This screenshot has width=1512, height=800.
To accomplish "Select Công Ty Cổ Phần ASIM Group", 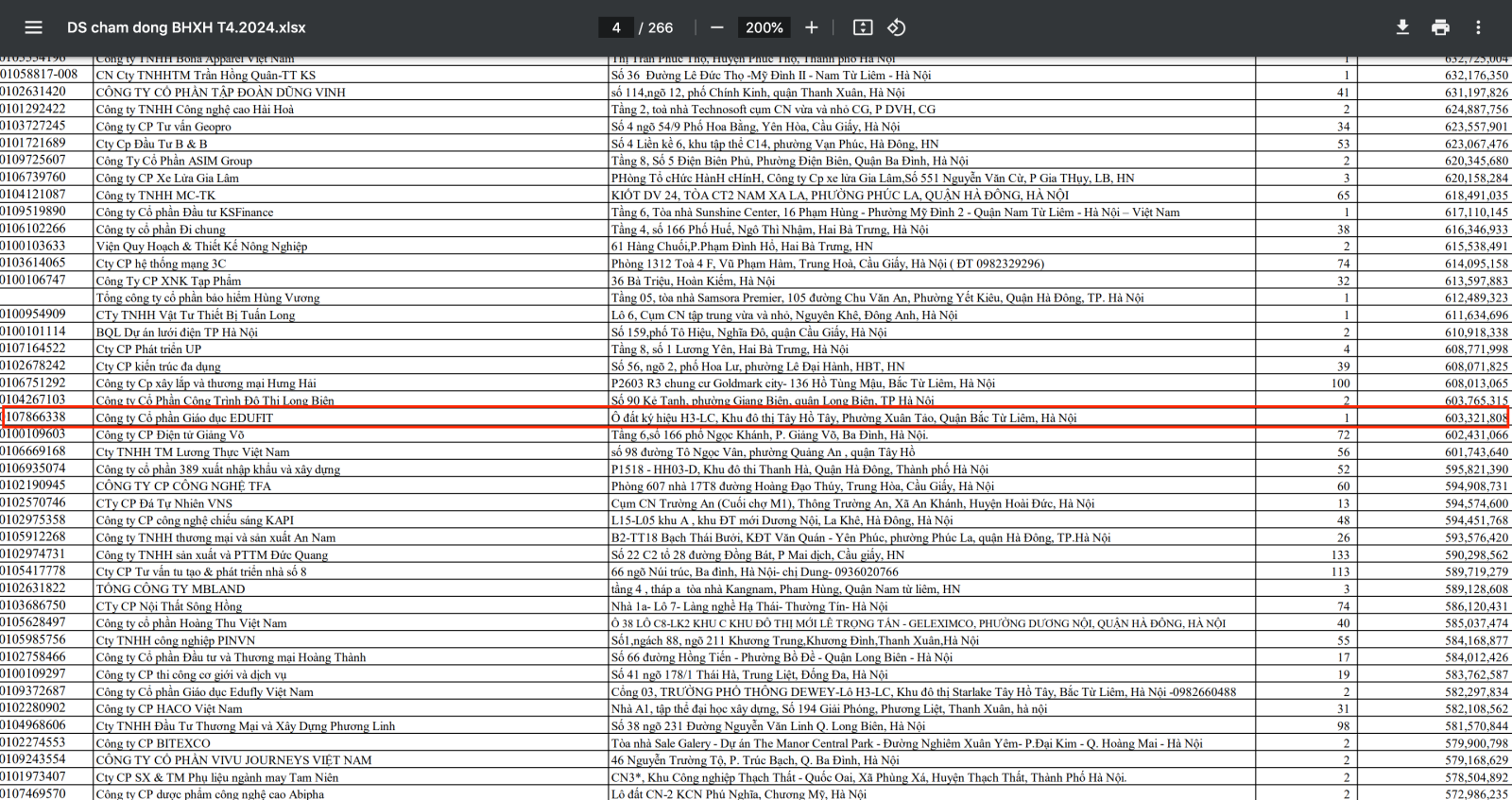I will [x=174, y=161].
